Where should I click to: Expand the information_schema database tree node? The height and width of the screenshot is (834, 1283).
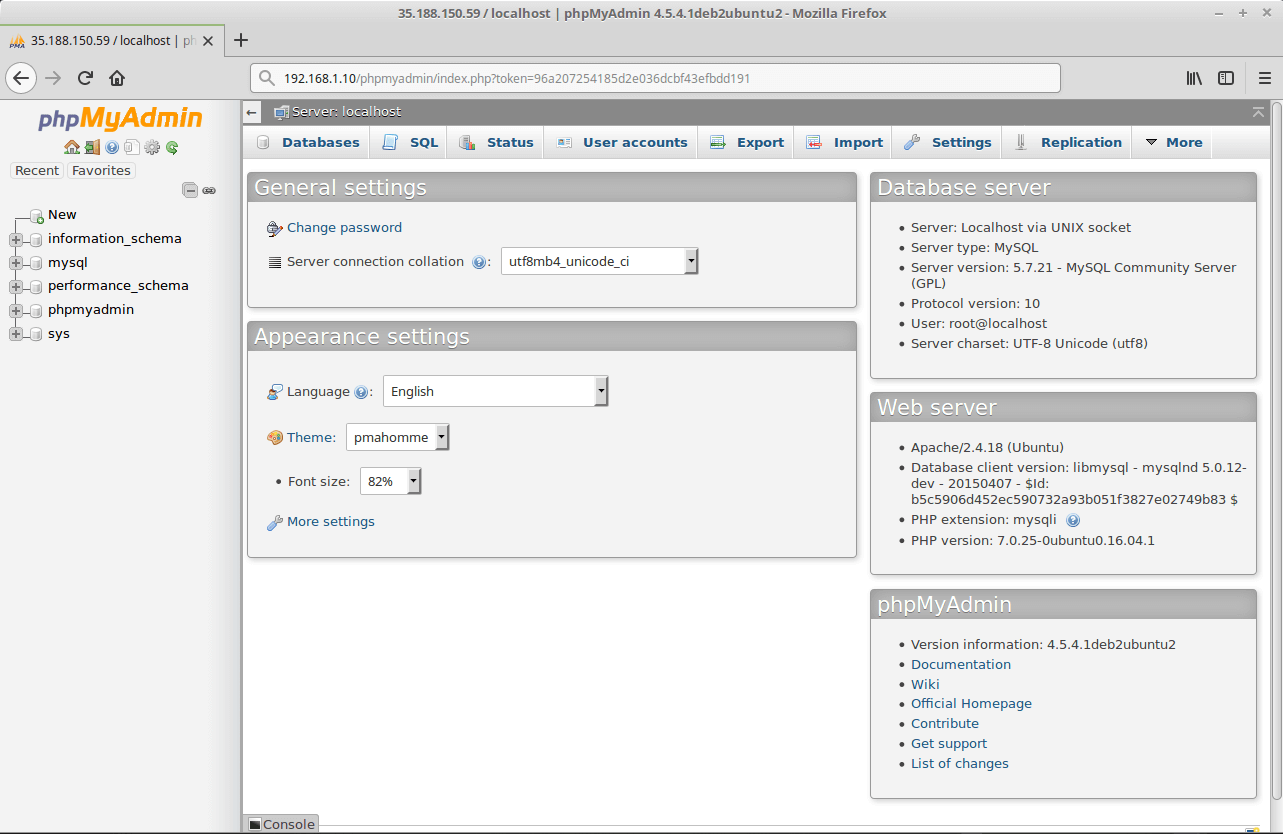click(15, 239)
